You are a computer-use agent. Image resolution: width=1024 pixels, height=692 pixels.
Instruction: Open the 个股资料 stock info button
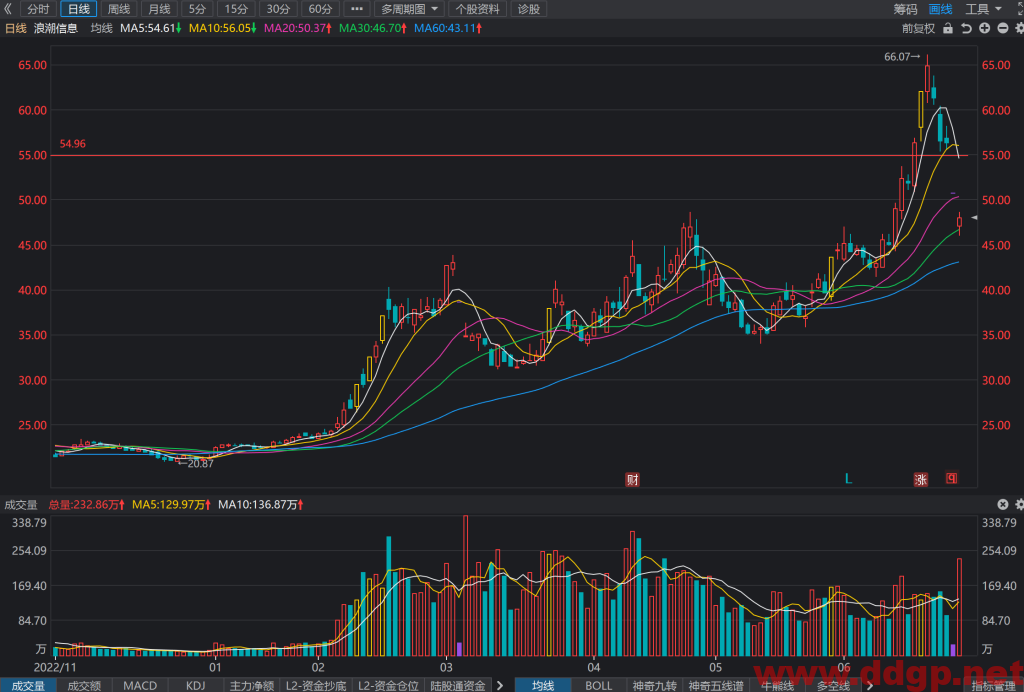point(477,9)
